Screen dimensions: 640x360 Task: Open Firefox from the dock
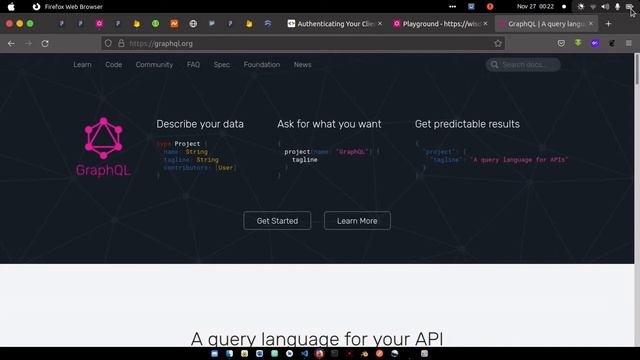tap(319, 353)
